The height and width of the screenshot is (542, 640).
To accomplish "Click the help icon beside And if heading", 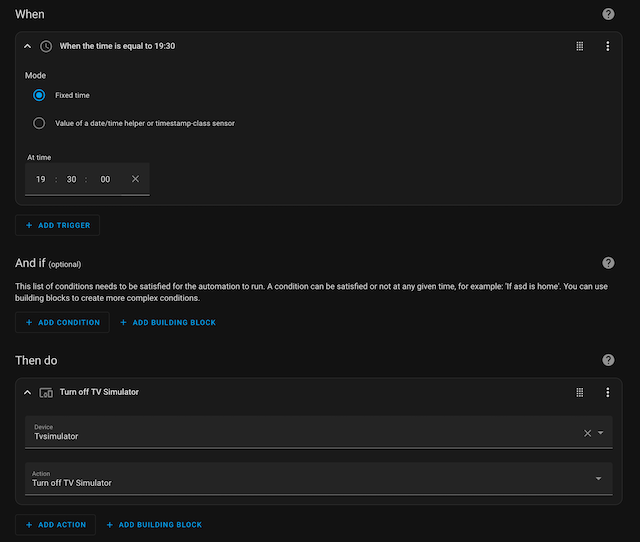I will click(608, 263).
